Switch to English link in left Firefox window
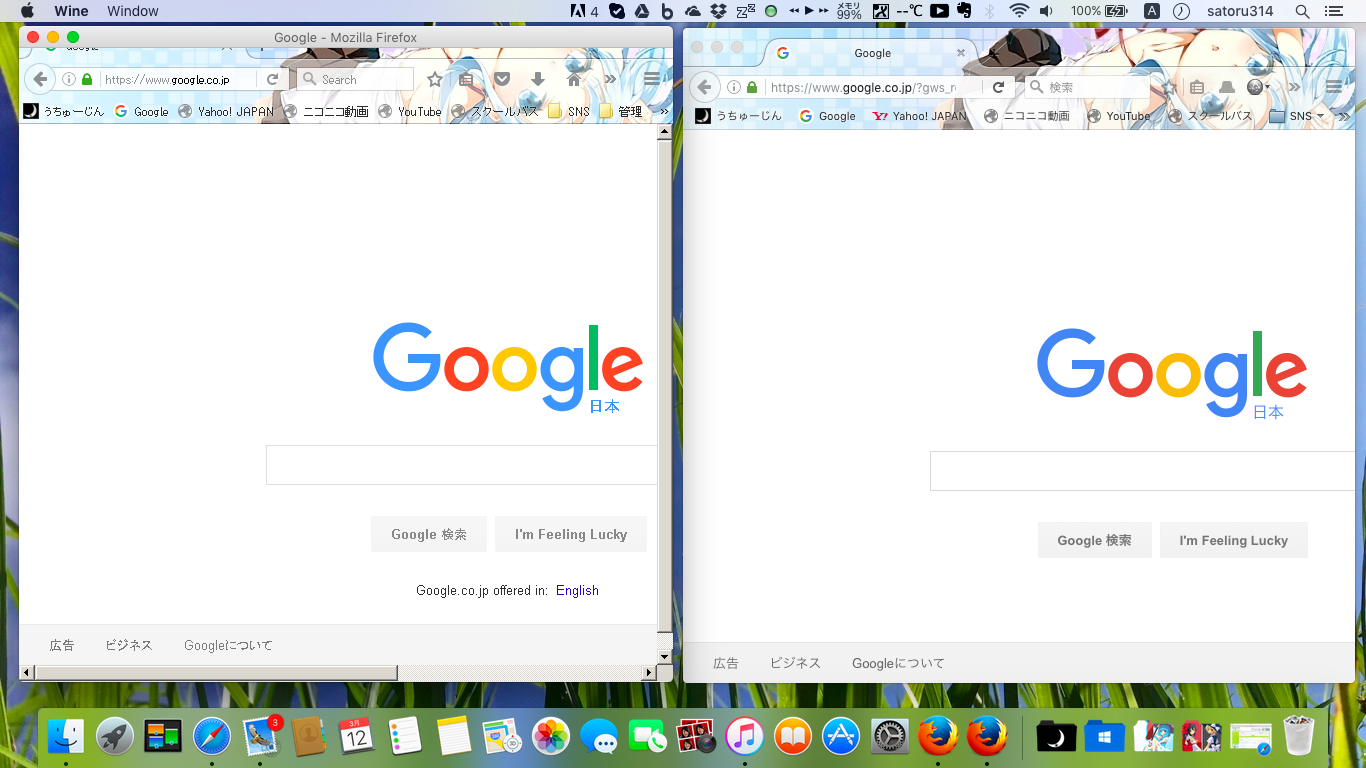 pos(577,591)
